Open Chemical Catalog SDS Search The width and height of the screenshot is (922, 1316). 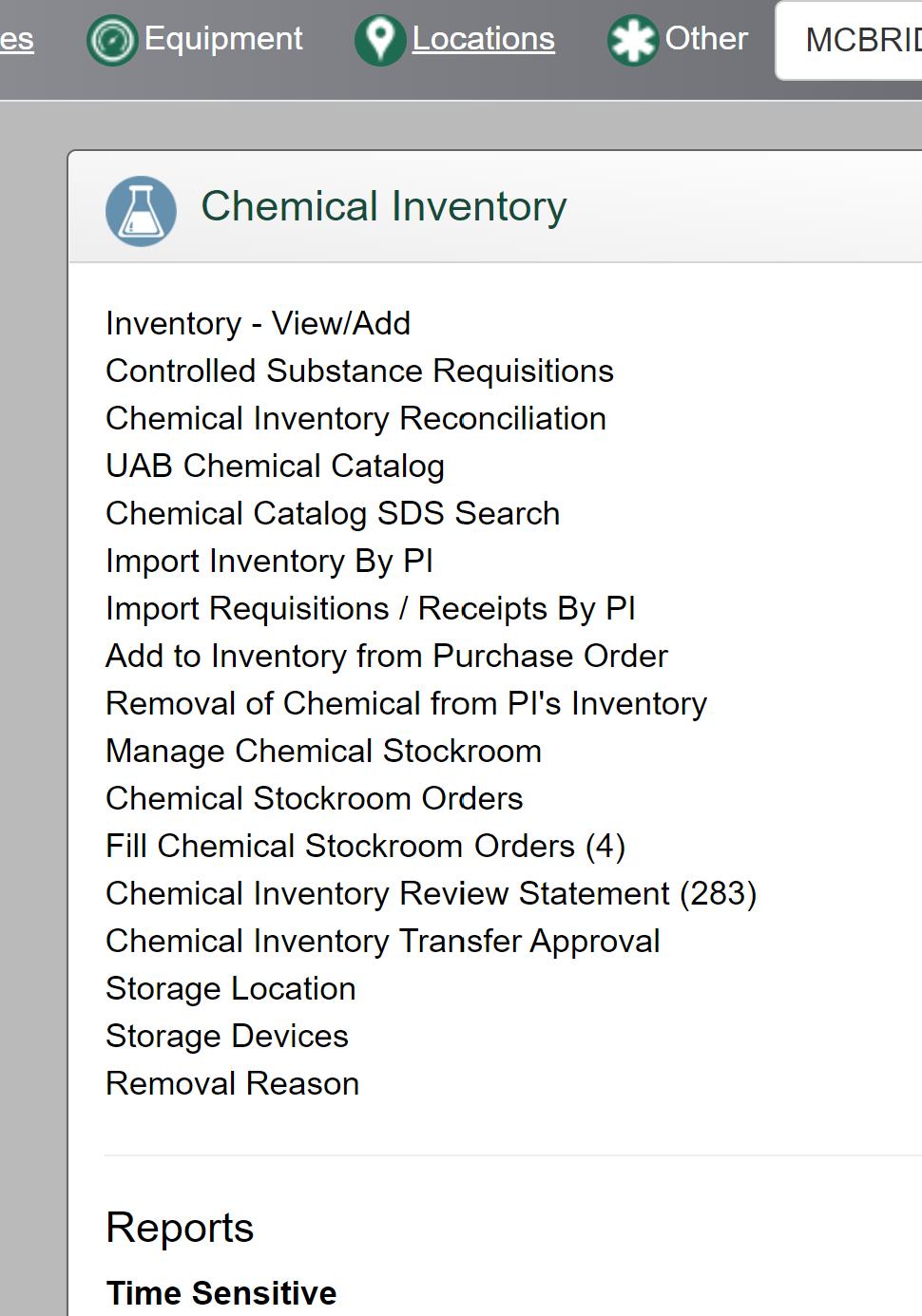(333, 514)
